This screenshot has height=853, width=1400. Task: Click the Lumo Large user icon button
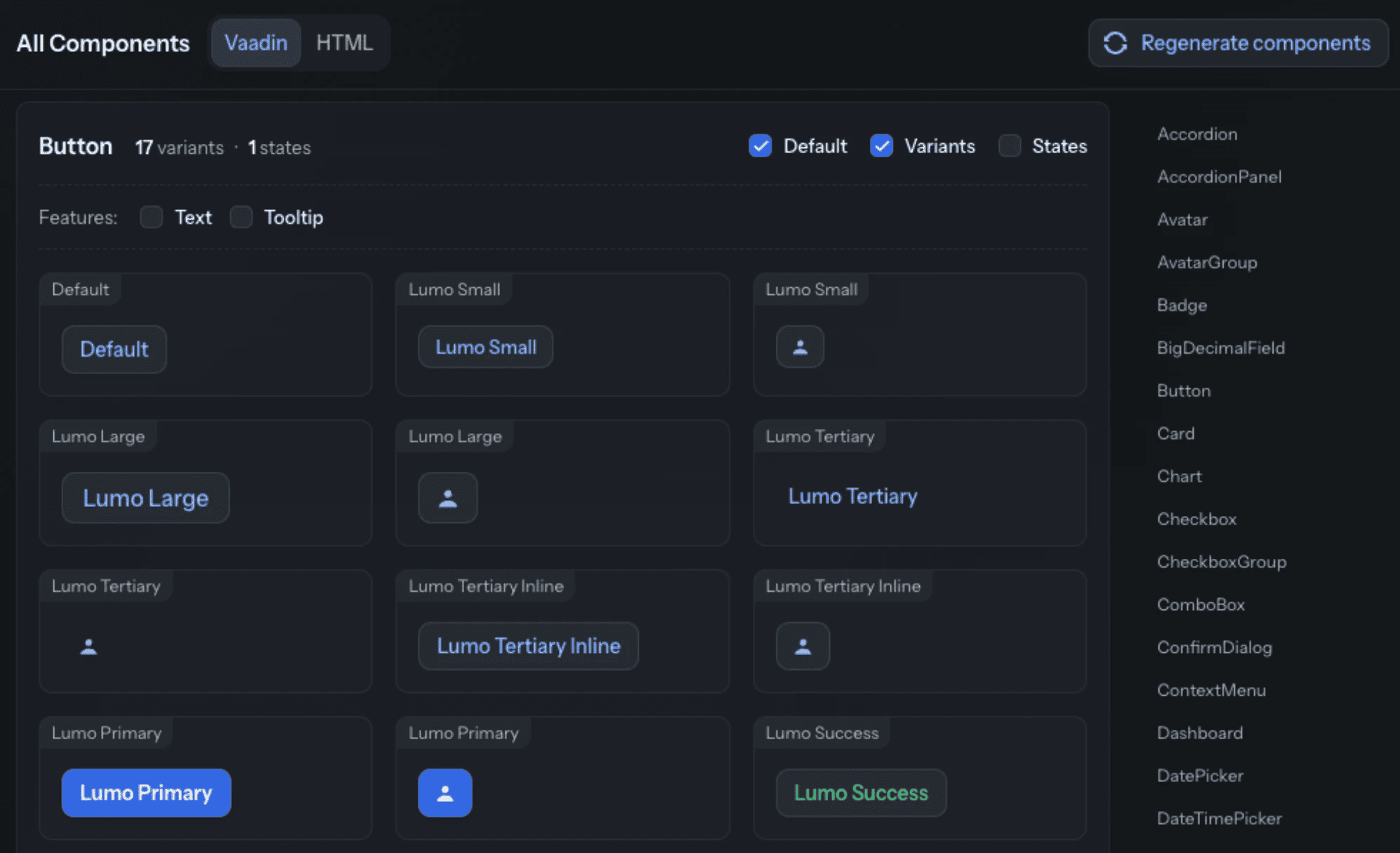point(448,498)
